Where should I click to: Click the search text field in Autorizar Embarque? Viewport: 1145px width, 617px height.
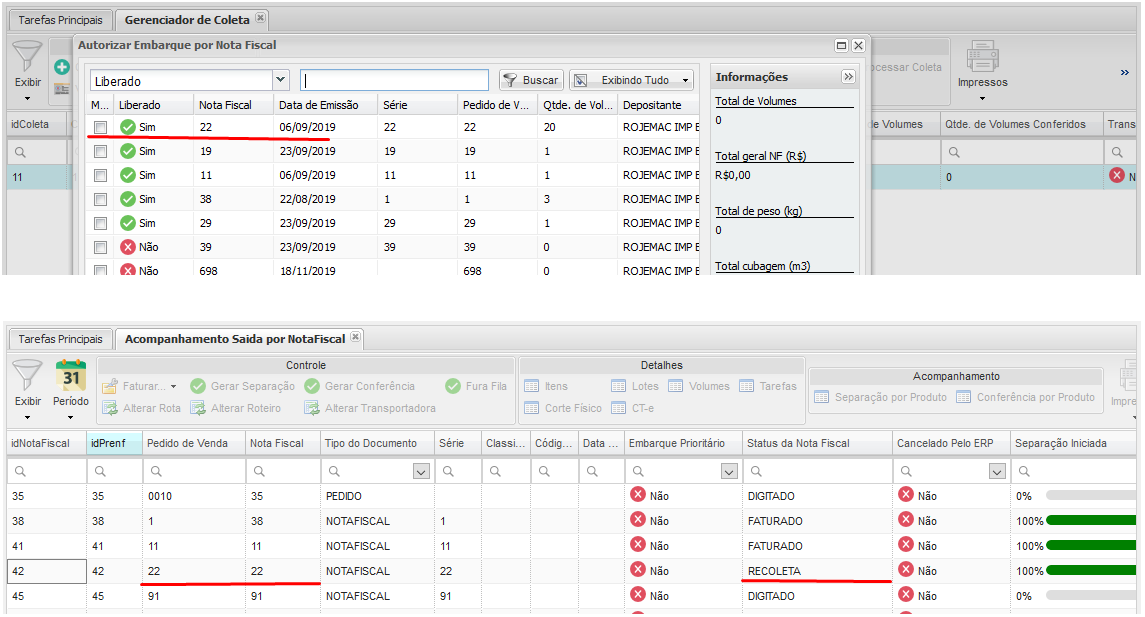click(x=394, y=80)
